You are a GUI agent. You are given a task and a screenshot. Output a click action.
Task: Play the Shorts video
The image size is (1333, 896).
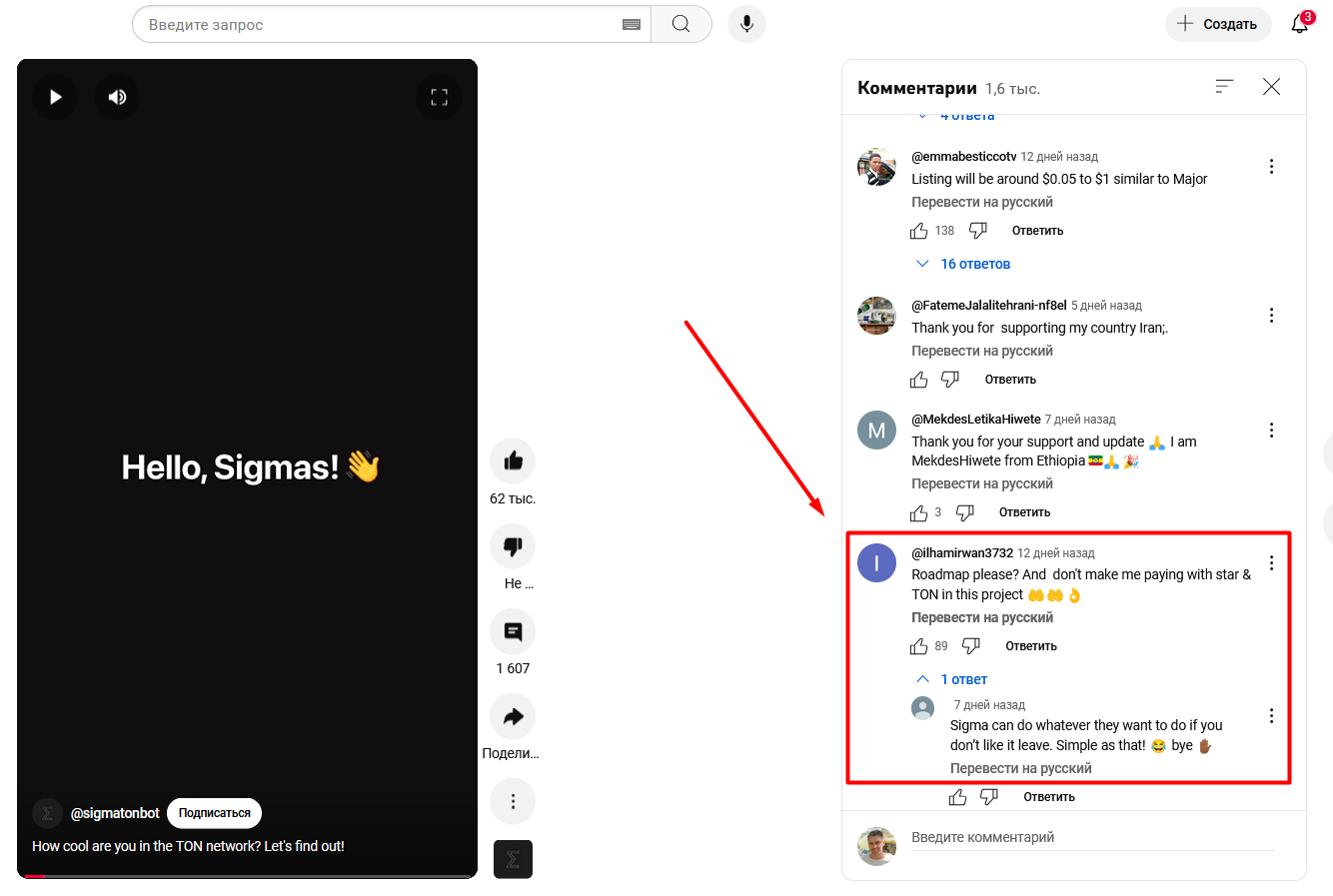coord(55,97)
